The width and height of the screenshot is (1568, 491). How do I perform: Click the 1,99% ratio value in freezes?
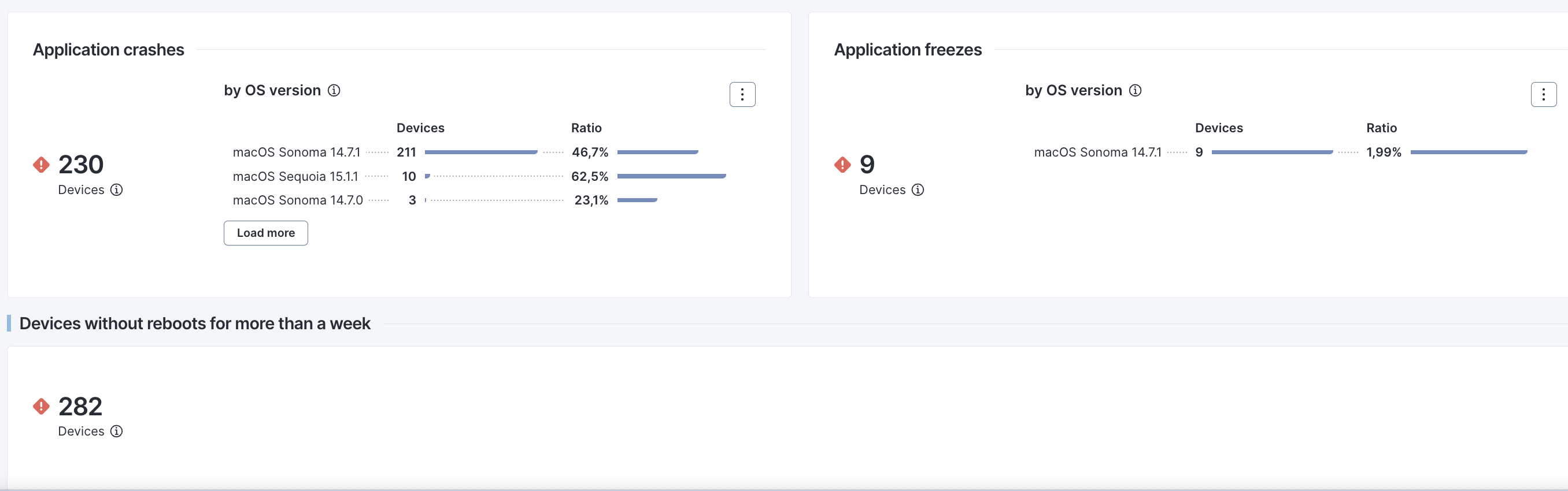coord(1383,152)
